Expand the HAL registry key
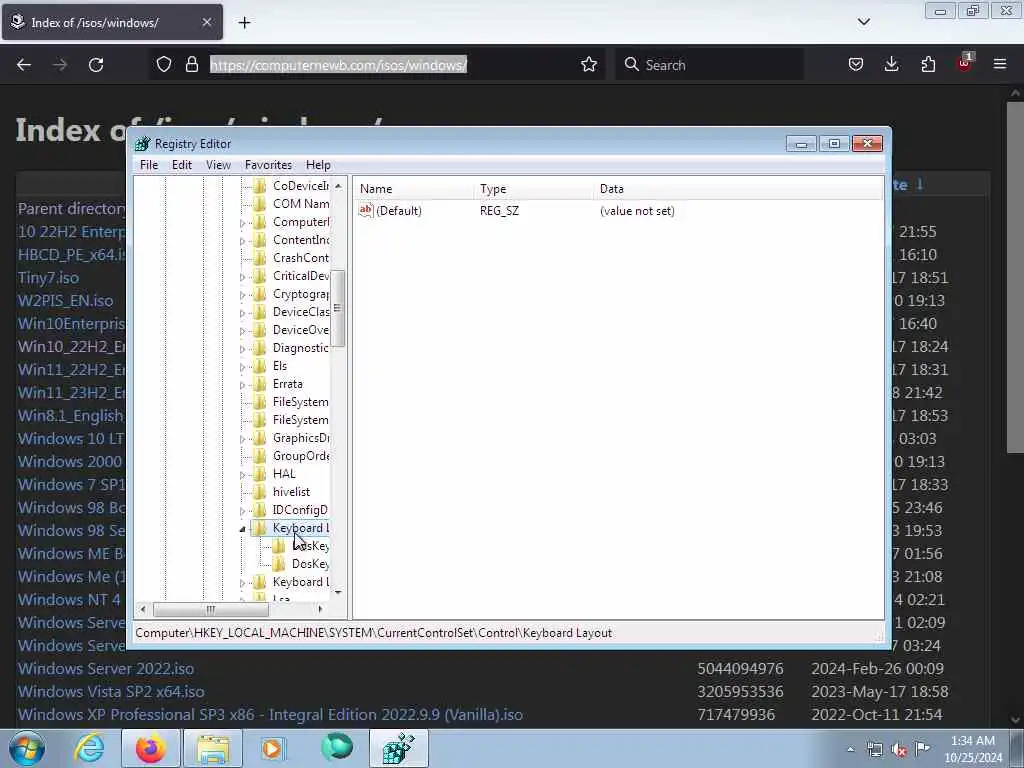This screenshot has height=768, width=1024. 242,475
